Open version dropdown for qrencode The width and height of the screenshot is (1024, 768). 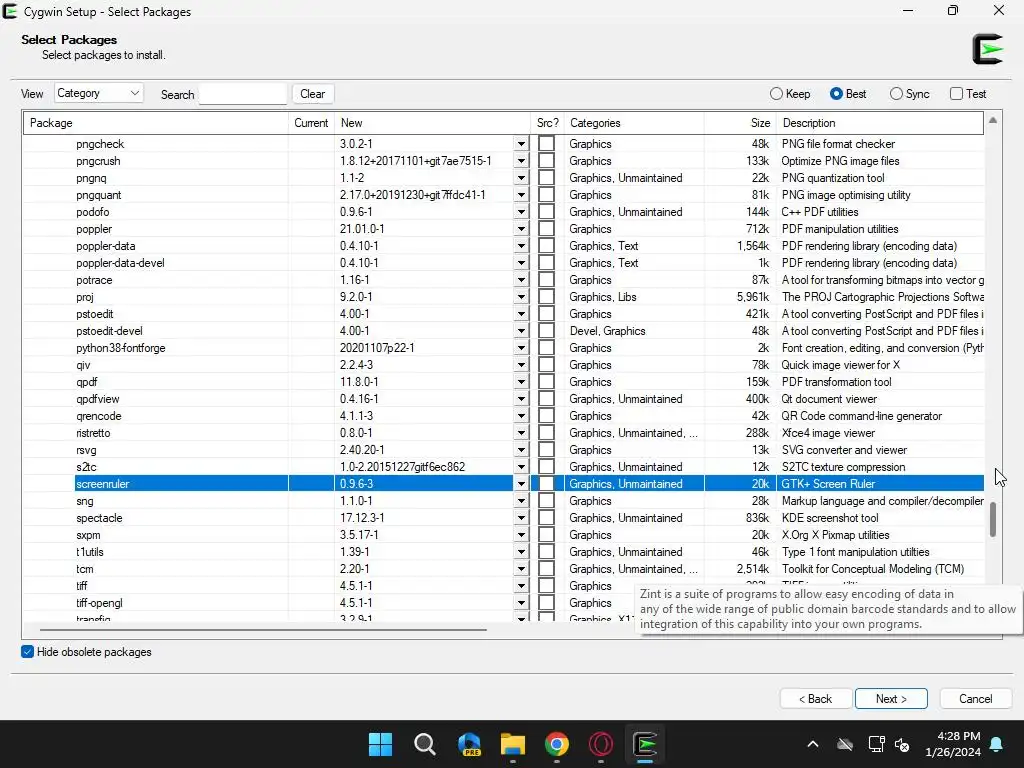click(521, 416)
